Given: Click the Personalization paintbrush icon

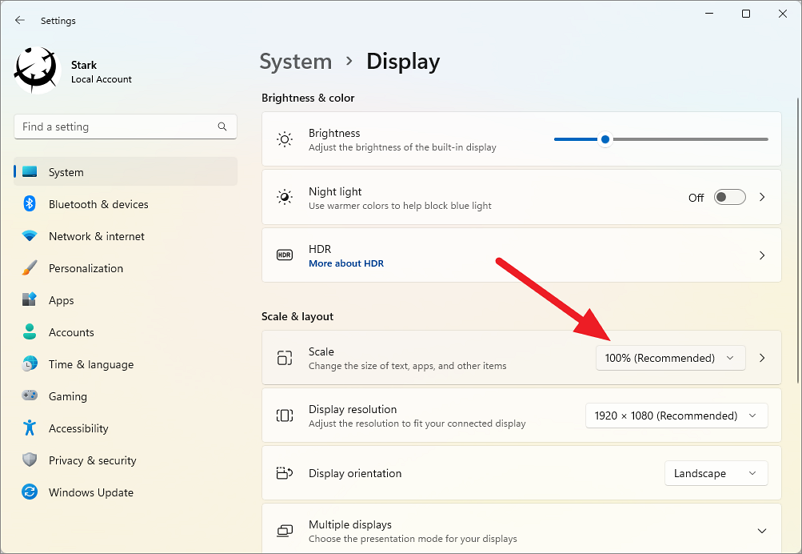Looking at the screenshot, I should (30, 268).
